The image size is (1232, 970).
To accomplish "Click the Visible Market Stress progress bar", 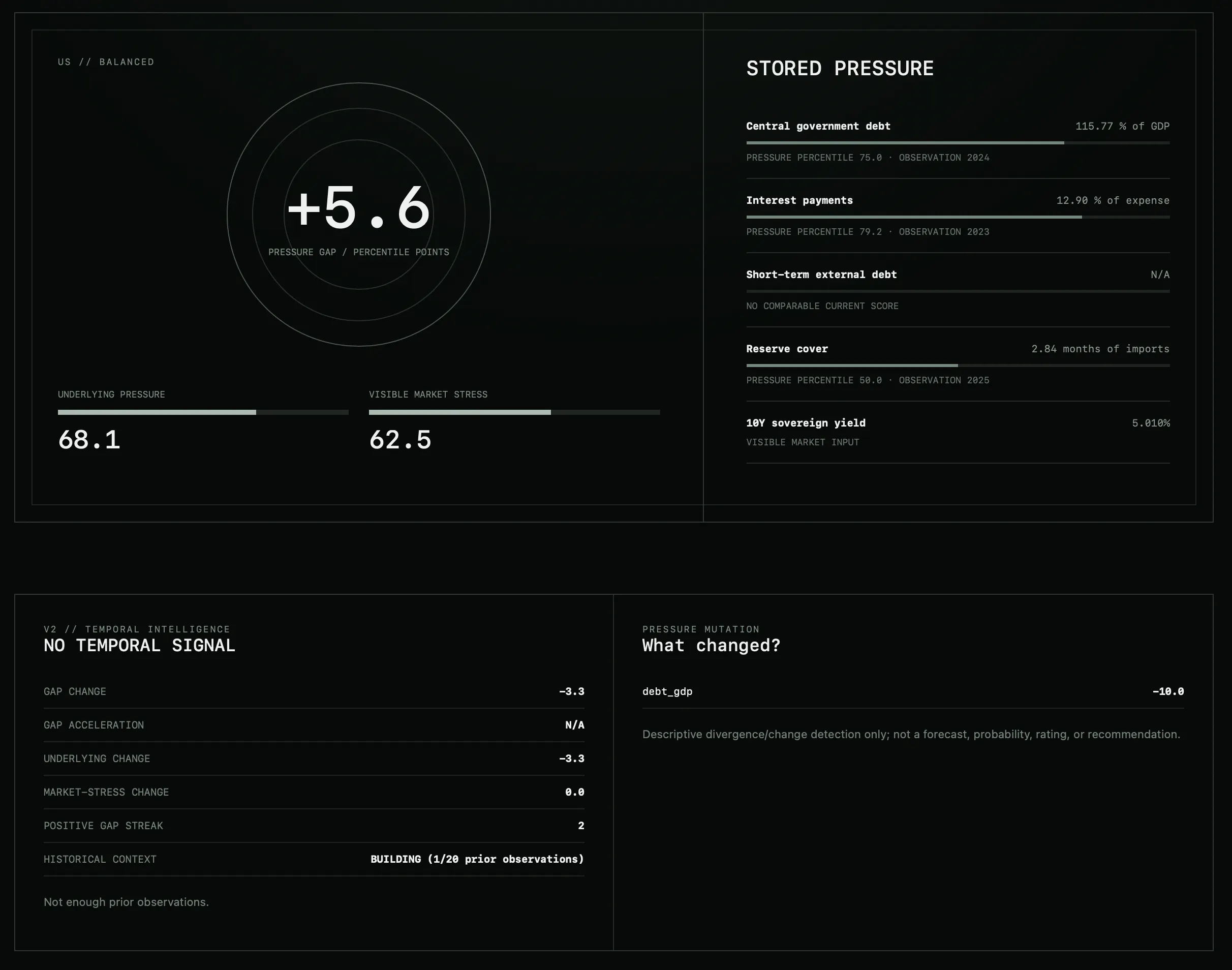I will tap(514, 412).
